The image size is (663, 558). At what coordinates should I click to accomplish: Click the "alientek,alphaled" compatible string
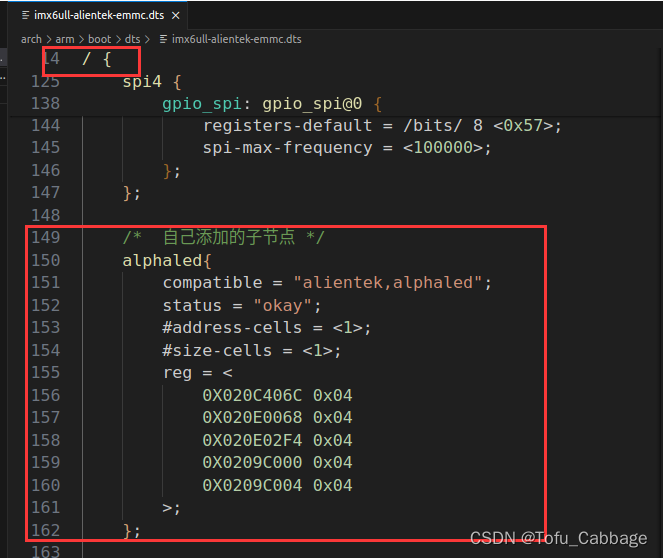[387, 283]
